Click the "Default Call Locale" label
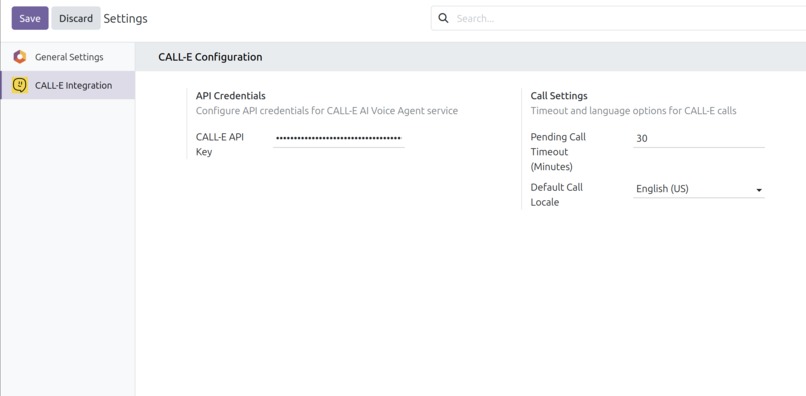The image size is (806, 396). [x=557, y=195]
